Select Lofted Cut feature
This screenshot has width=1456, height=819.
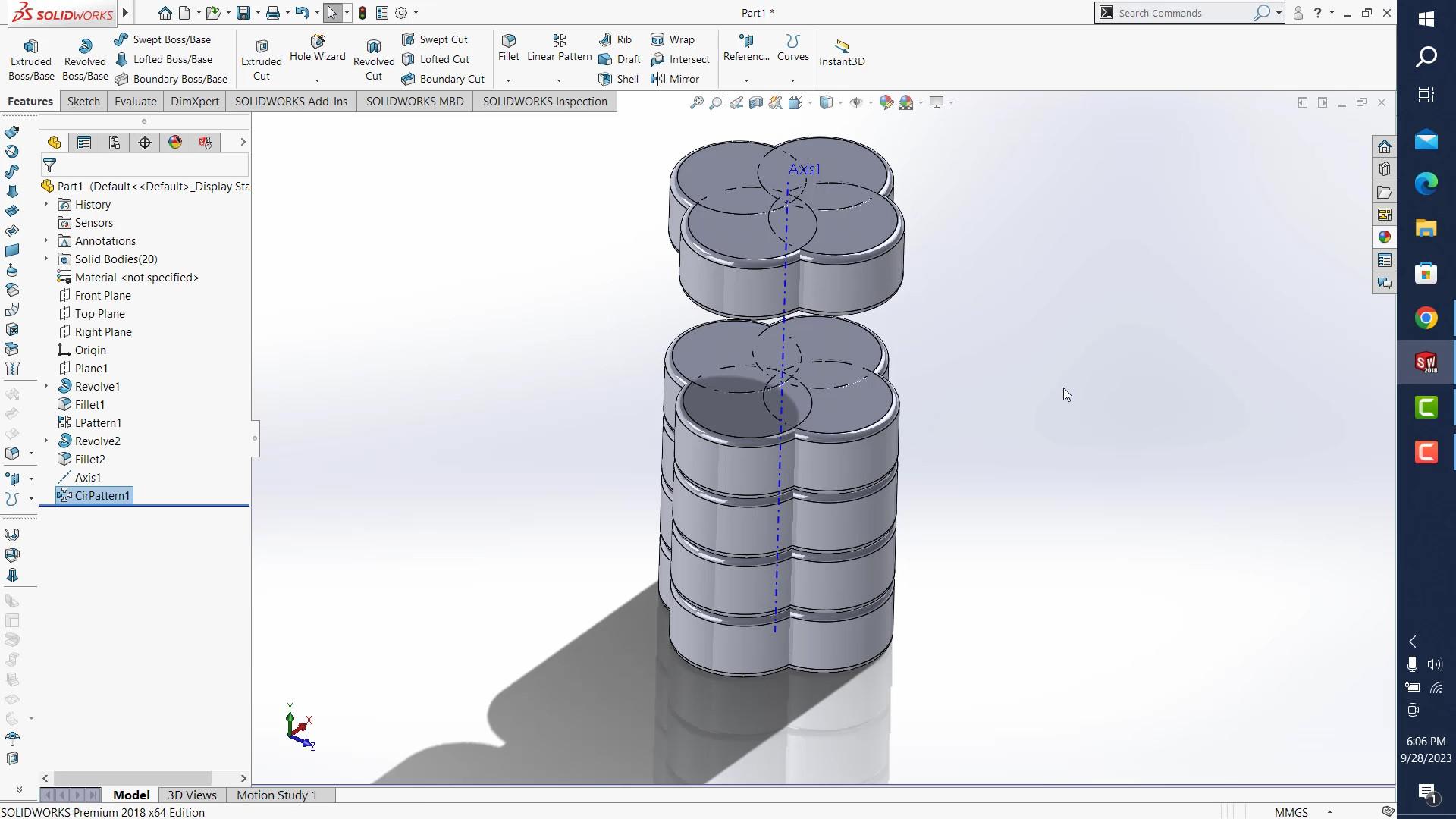pos(435,59)
